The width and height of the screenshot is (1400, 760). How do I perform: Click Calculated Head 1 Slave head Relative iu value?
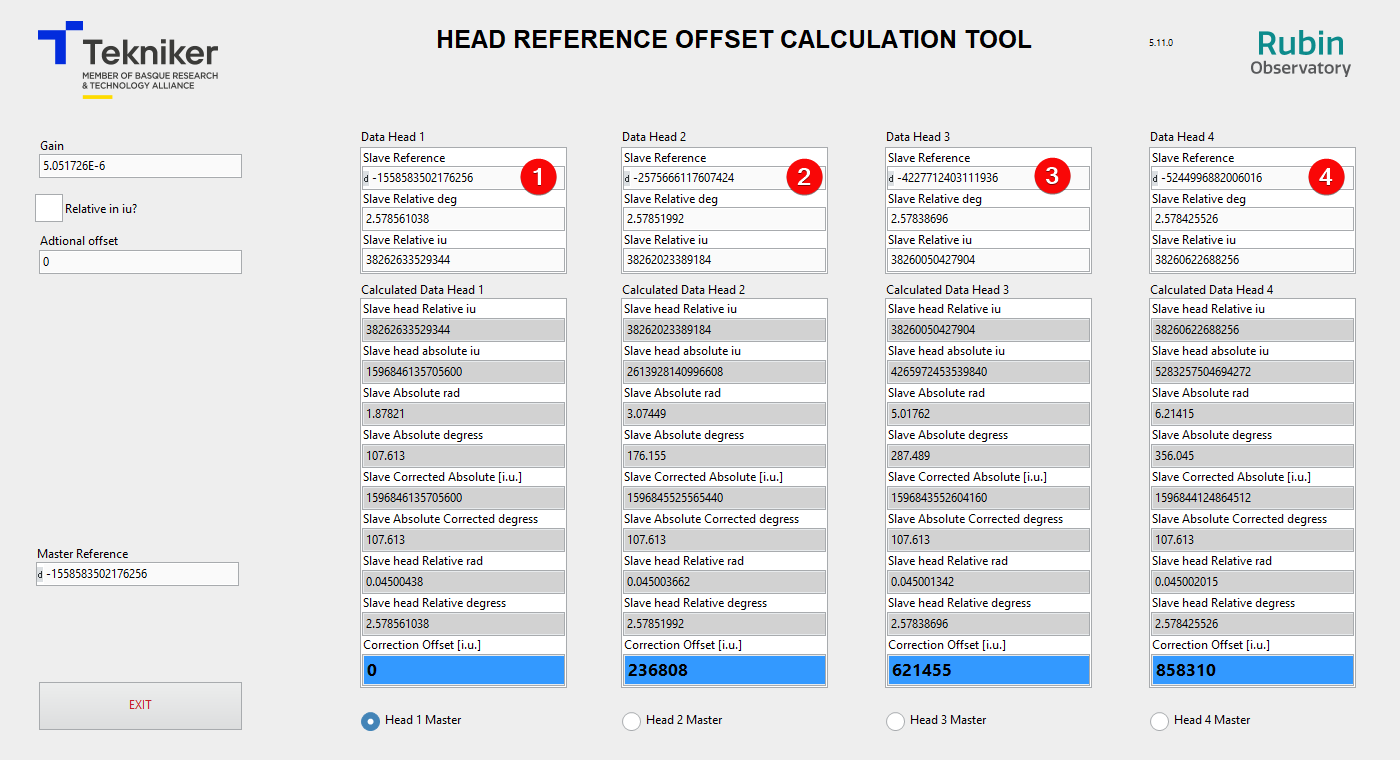click(464, 330)
